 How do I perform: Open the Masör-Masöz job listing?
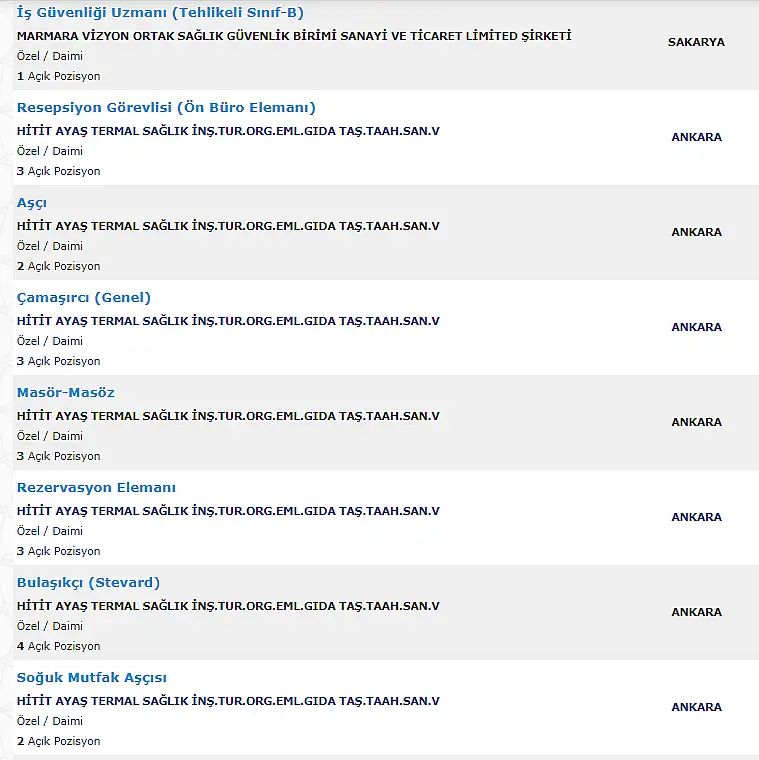(x=66, y=393)
